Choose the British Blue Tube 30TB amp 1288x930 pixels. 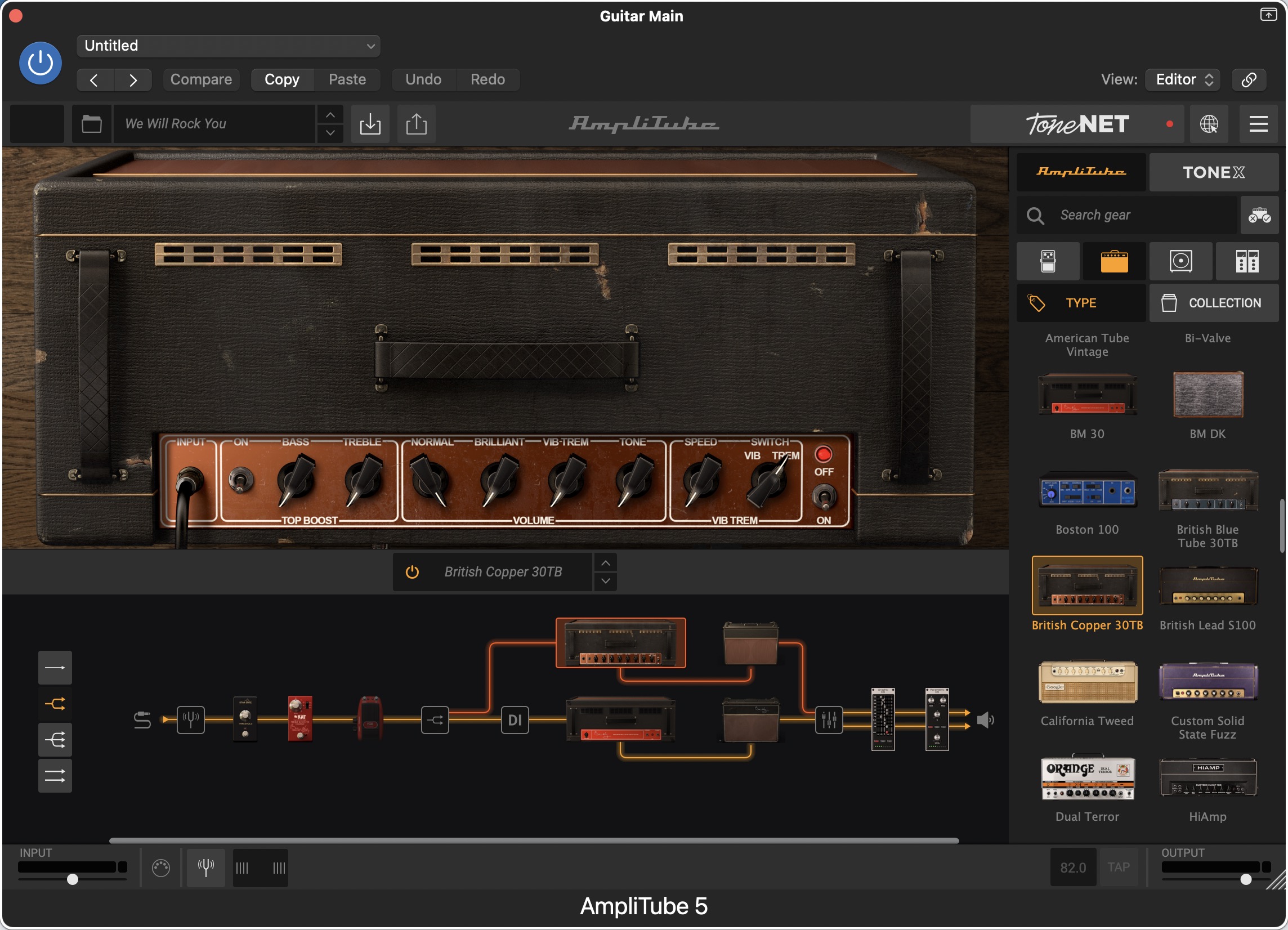[x=1208, y=489]
